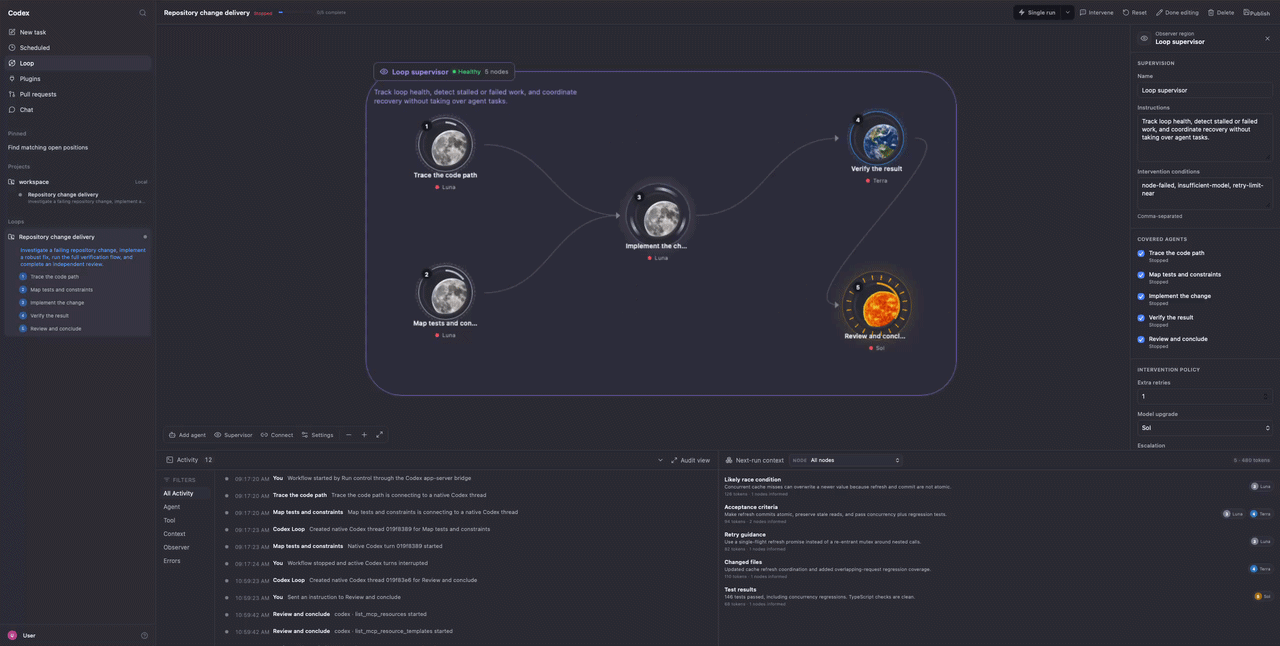Open Pull requests in the sidebar
1280x646 pixels.
coord(78,94)
